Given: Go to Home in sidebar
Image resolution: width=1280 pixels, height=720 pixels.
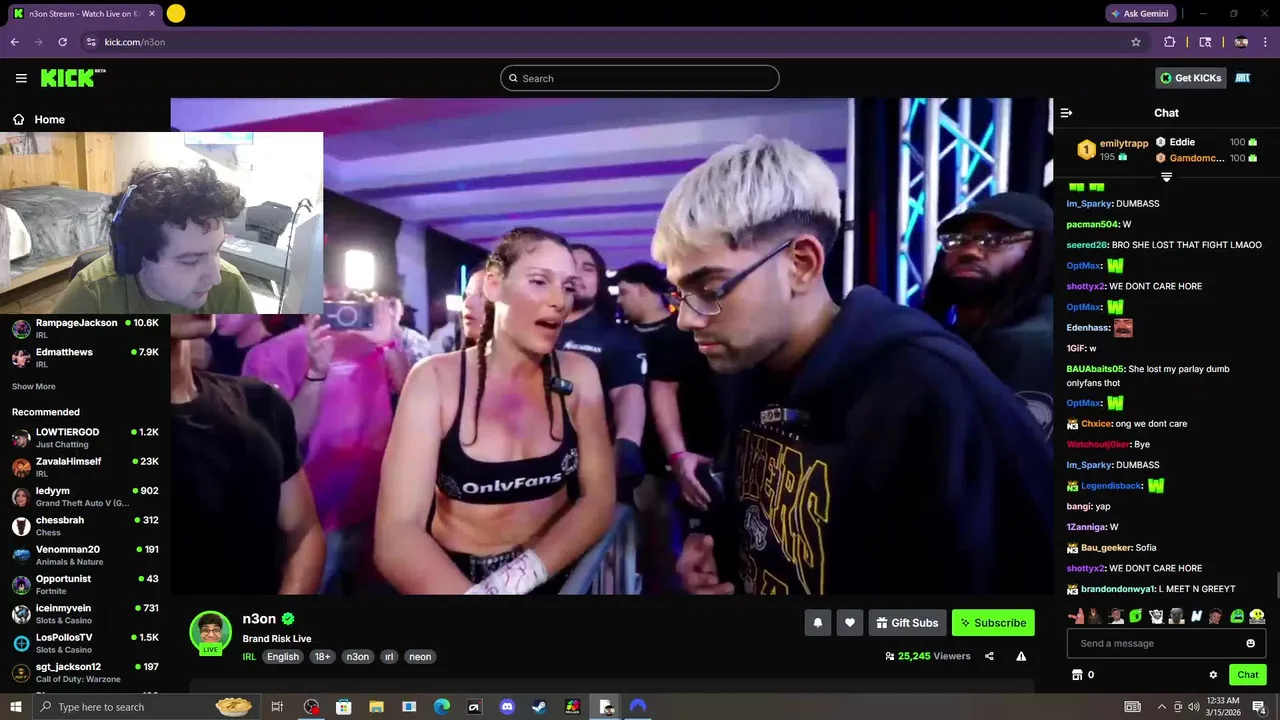Looking at the screenshot, I should (x=39, y=119).
